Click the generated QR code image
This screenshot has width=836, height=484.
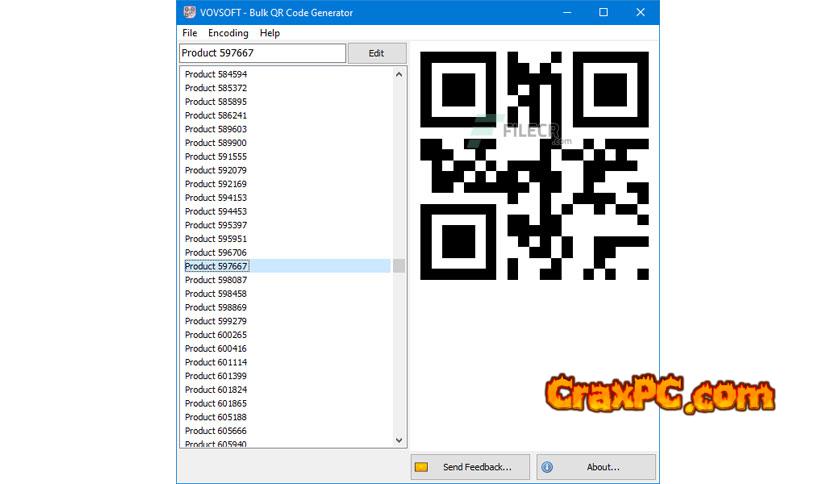point(534,165)
